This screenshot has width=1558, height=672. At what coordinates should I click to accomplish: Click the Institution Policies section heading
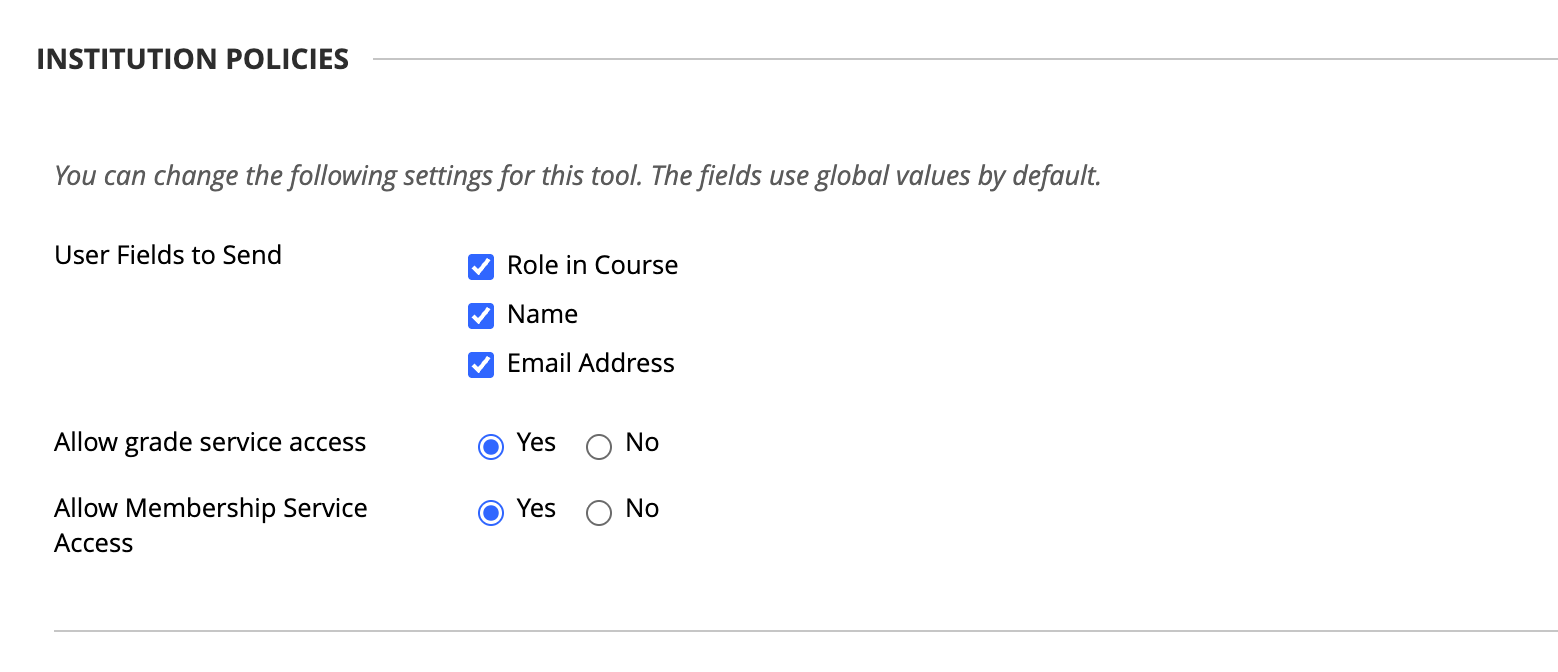(193, 60)
